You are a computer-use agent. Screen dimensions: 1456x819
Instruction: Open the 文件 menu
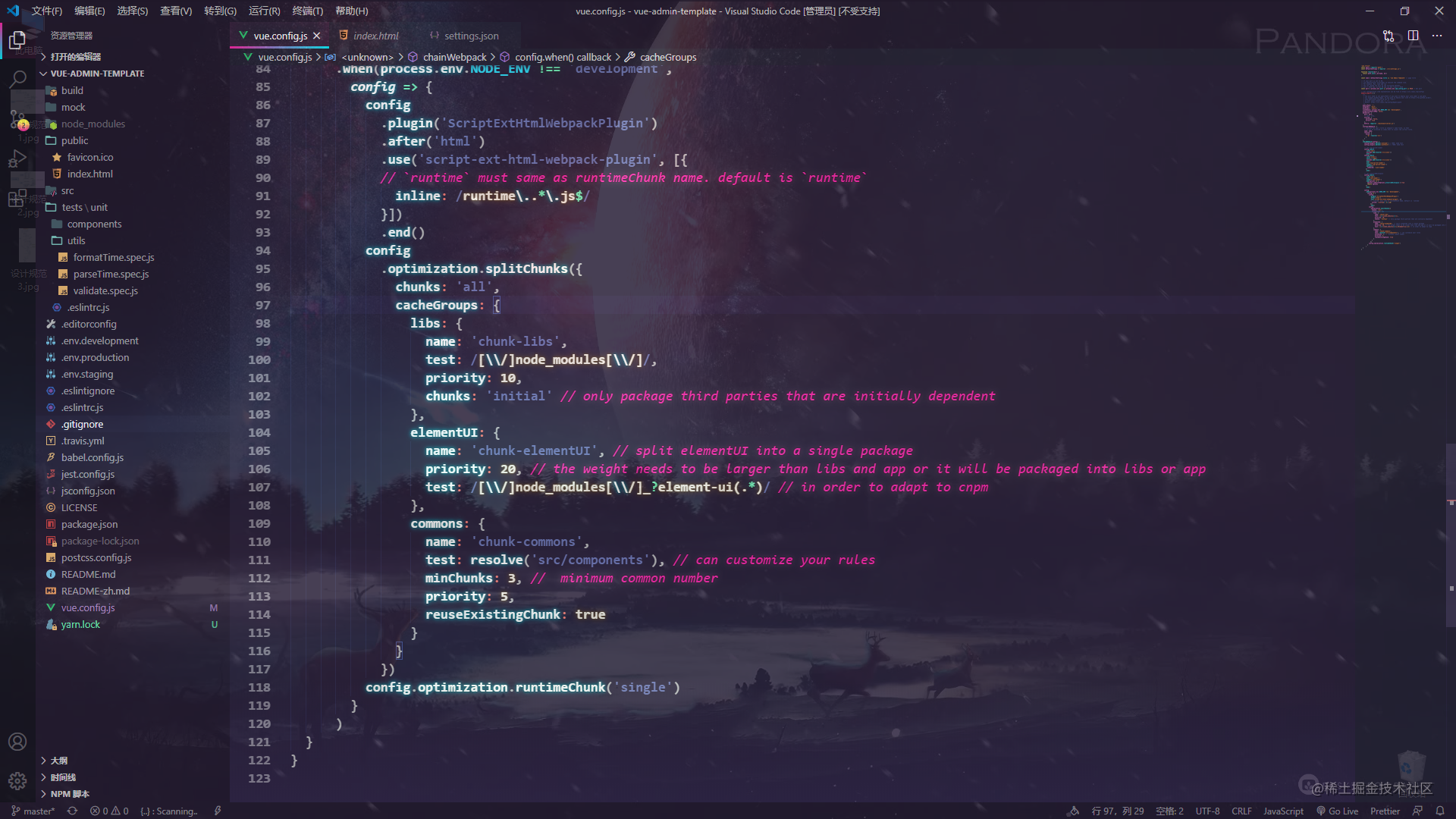point(45,11)
